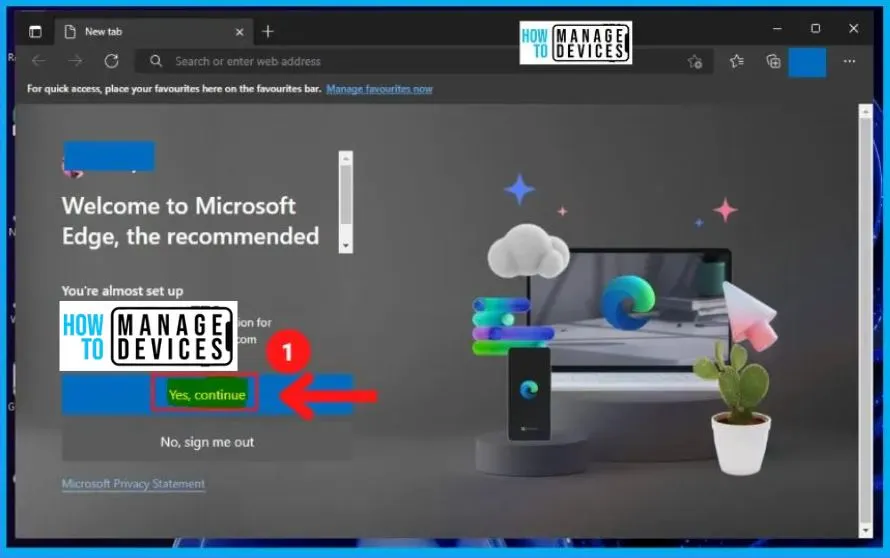Open the Collections icon
The image size is (890, 558).
tap(773, 61)
